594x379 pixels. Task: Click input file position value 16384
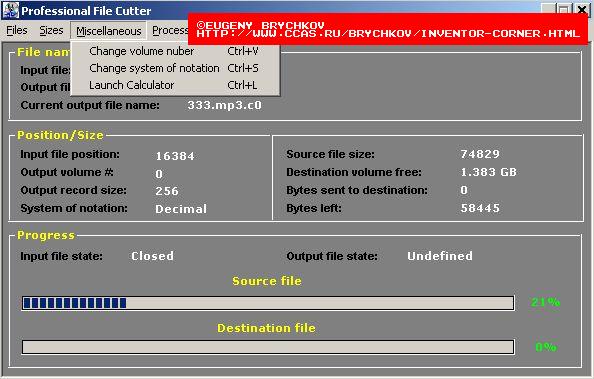point(175,156)
